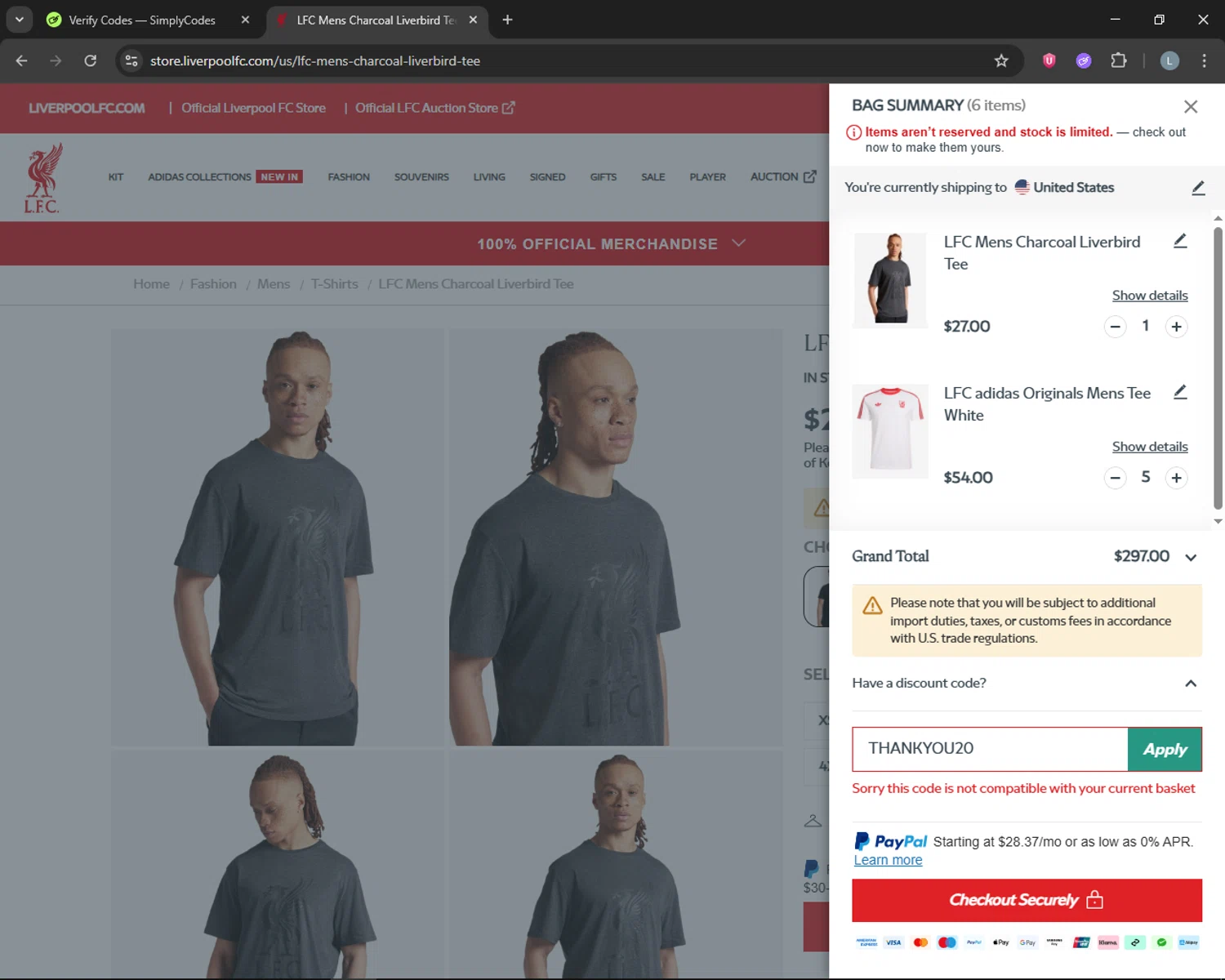Open the purple SimplyCodes extension icon
The width and height of the screenshot is (1225, 980).
1084,60
